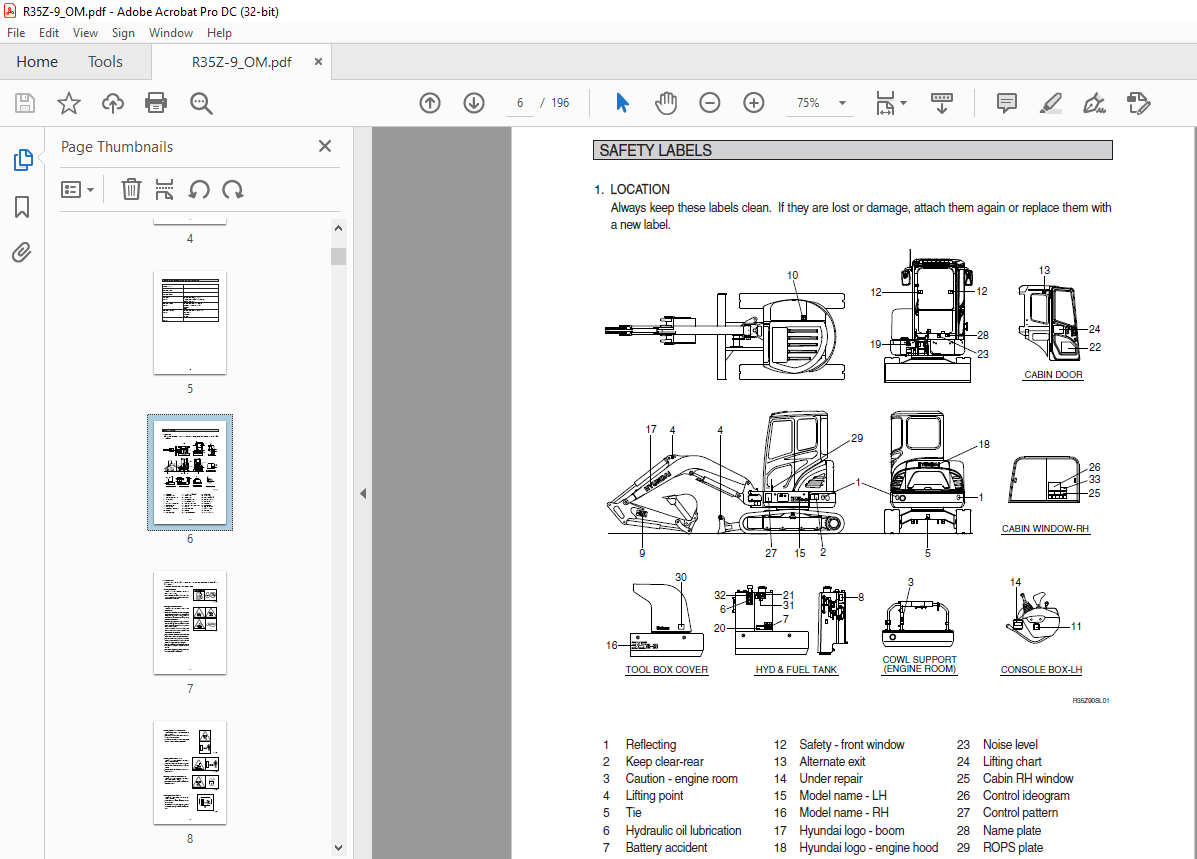Click the Zoom out minus icon

coord(709,103)
